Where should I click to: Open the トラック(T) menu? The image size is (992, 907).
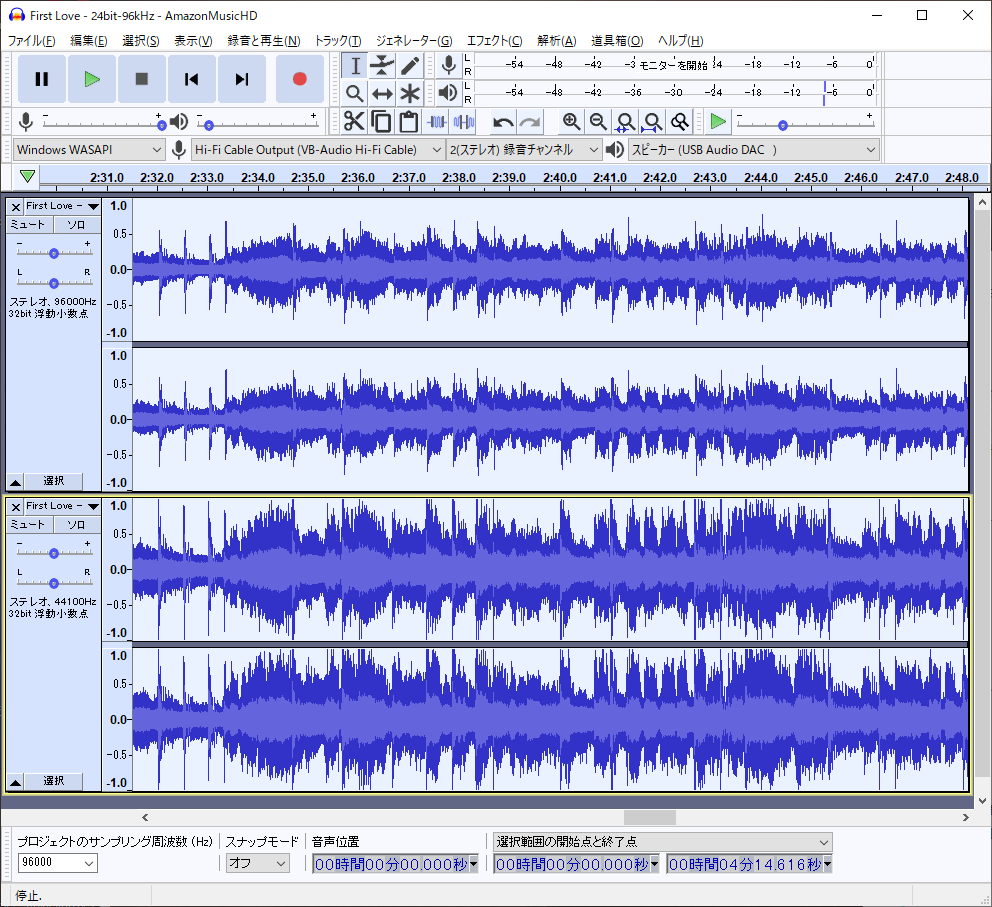(337, 41)
